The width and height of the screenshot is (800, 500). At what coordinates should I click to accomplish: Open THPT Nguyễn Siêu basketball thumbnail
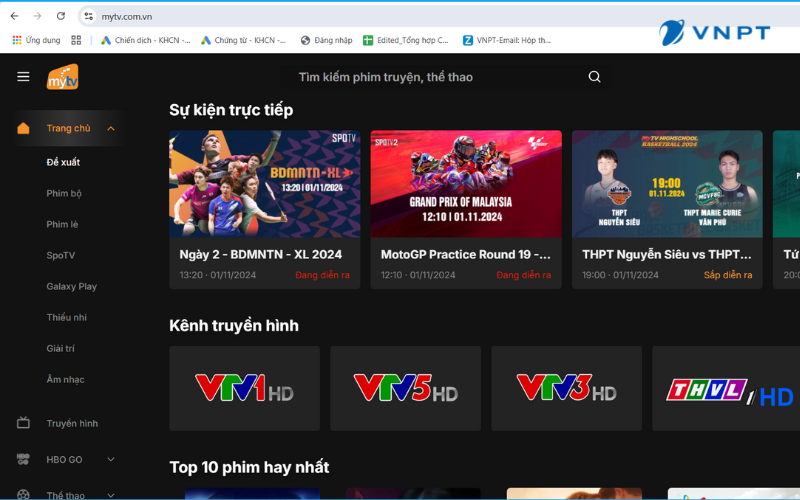pos(667,184)
